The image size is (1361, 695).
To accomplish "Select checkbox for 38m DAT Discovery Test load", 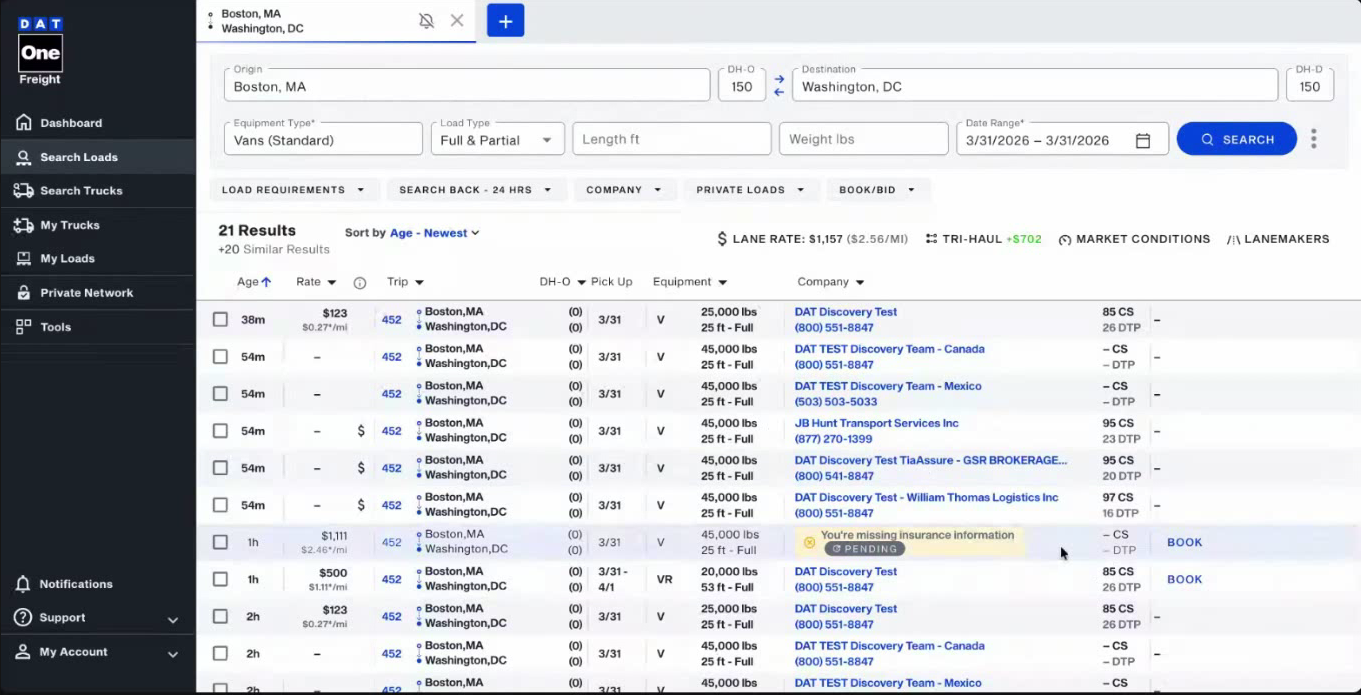I will [x=220, y=320].
